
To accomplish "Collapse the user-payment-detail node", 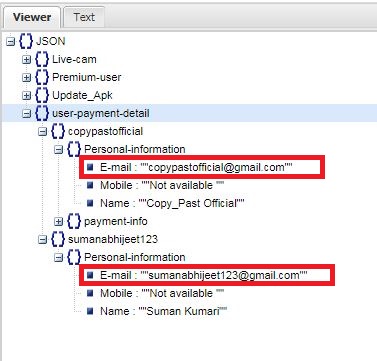I will (x=26, y=114).
